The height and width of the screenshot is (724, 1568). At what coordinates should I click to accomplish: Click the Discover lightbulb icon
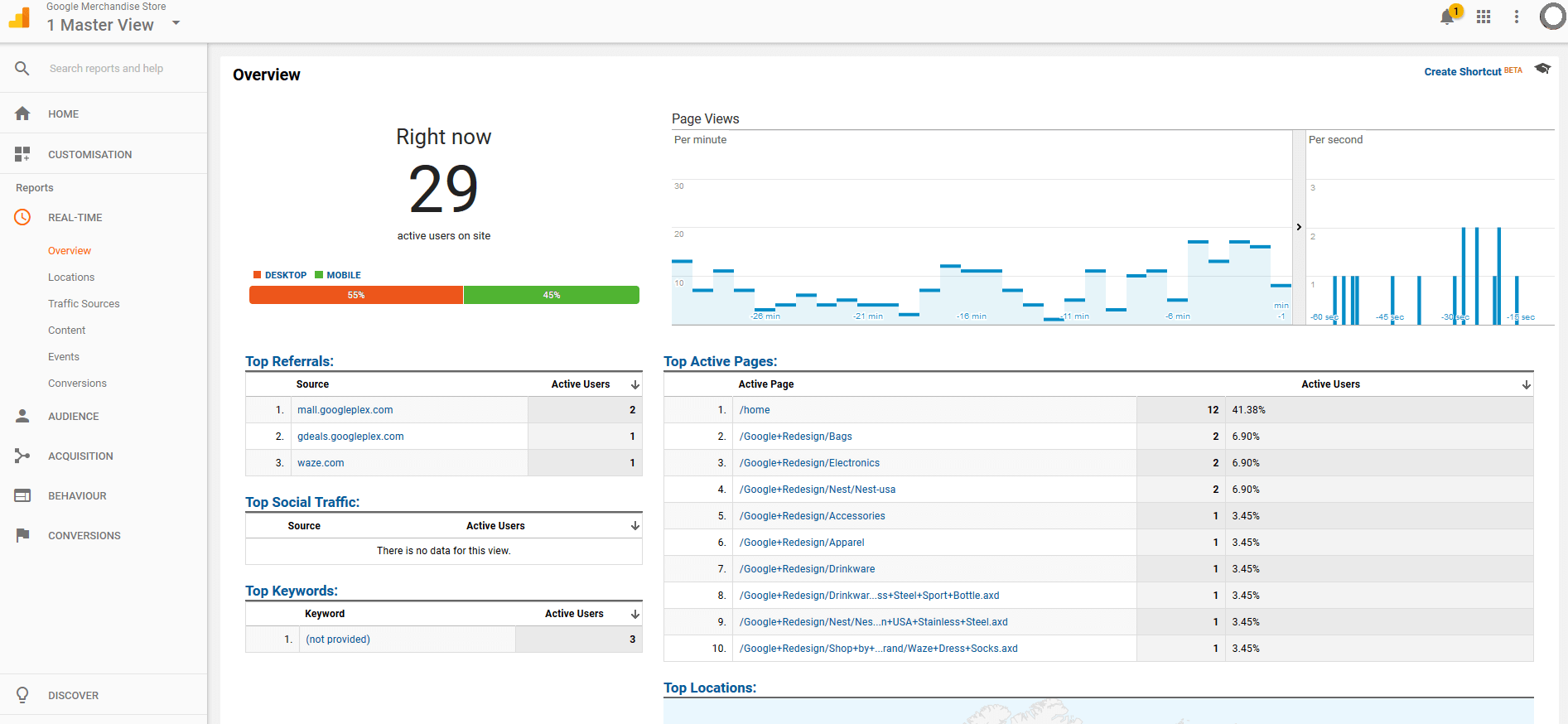tap(22, 695)
